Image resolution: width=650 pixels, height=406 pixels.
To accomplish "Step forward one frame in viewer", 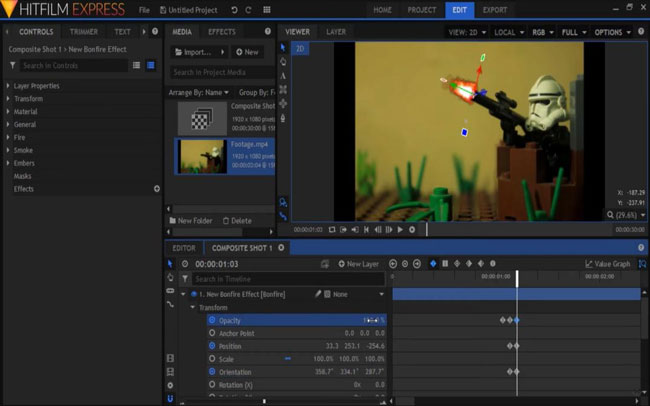I will (x=389, y=229).
